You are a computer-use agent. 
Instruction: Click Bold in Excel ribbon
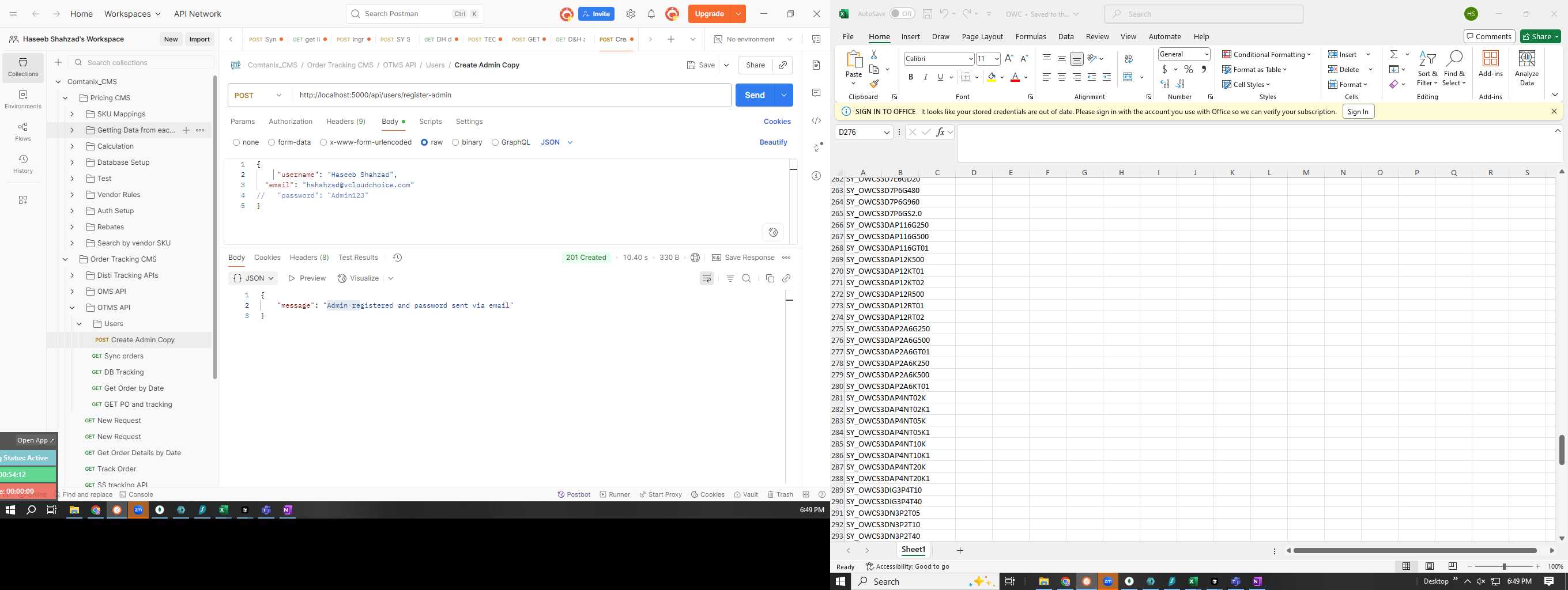pyautogui.click(x=911, y=77)
